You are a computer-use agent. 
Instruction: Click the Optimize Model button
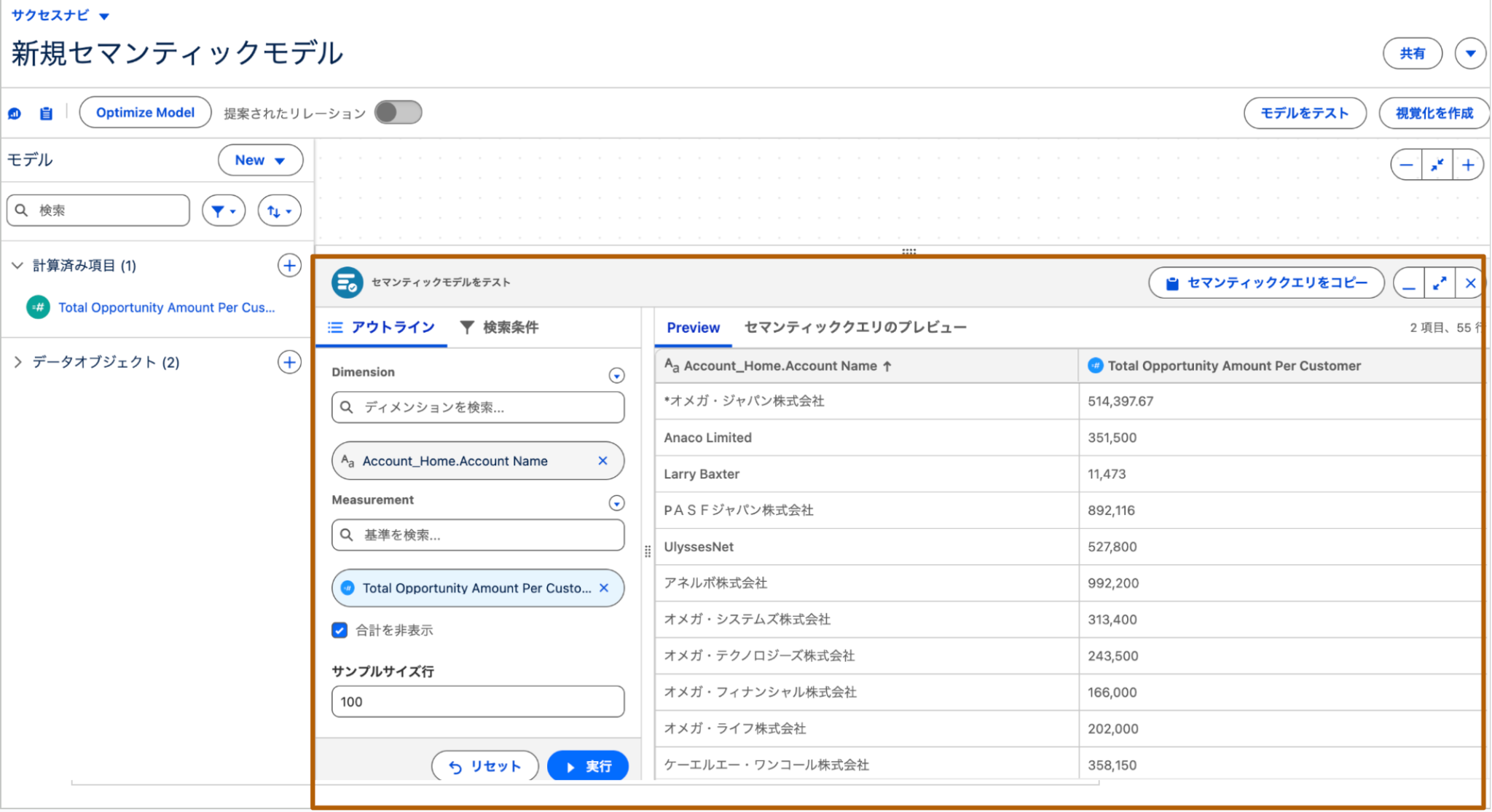click(x=145, y=113)
